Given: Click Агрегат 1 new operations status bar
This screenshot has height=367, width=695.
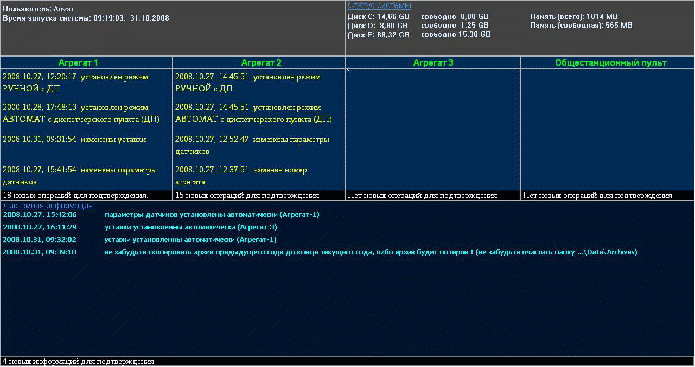Looking at the screenshot, I should point(86,195).
